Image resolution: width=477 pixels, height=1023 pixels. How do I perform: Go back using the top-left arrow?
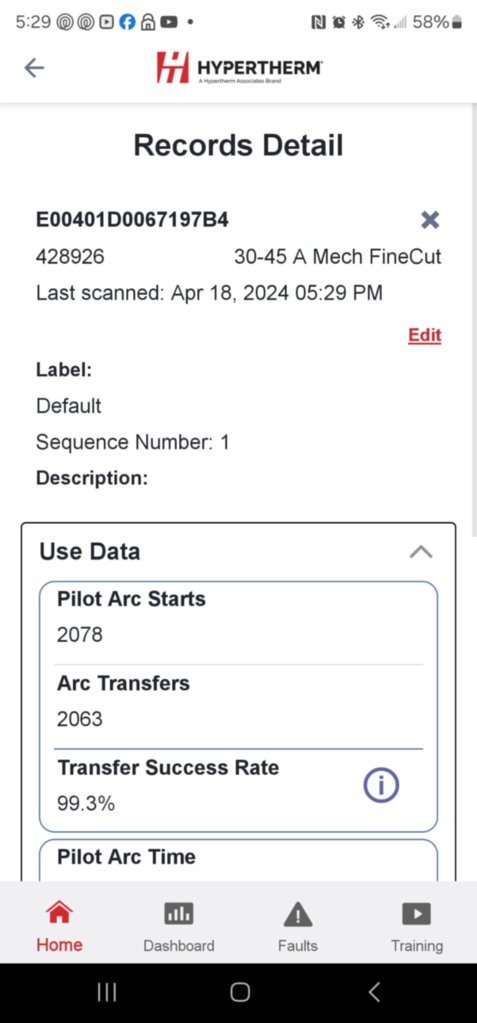tap(34, 68)
